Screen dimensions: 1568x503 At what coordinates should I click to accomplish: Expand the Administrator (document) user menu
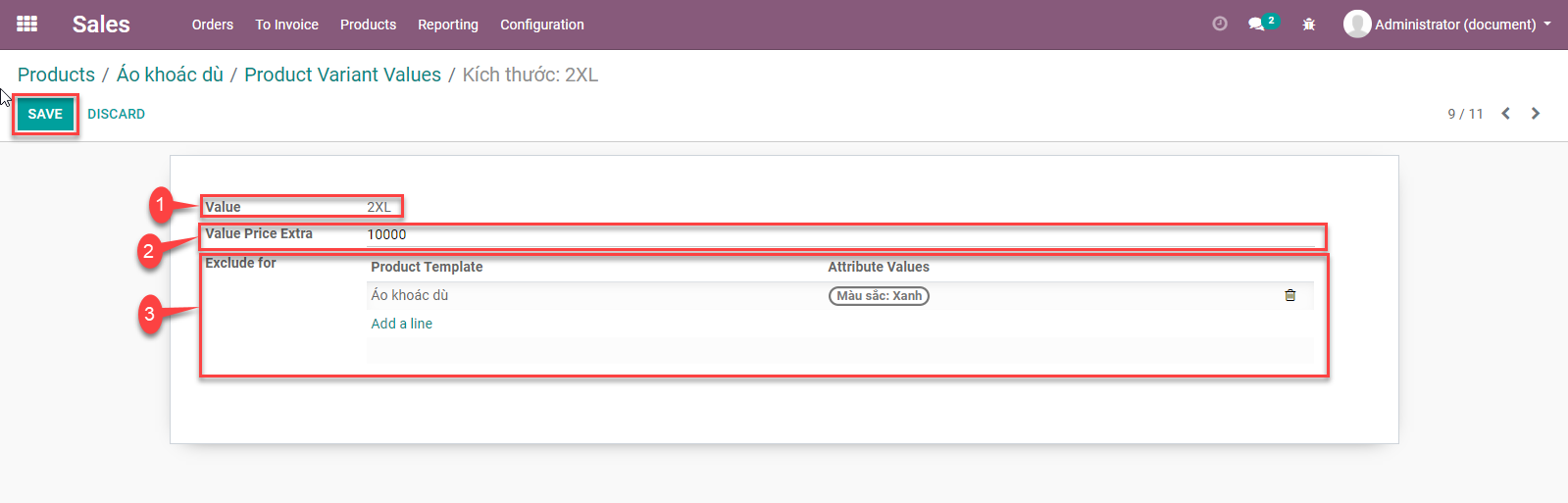coord(1455,25)
